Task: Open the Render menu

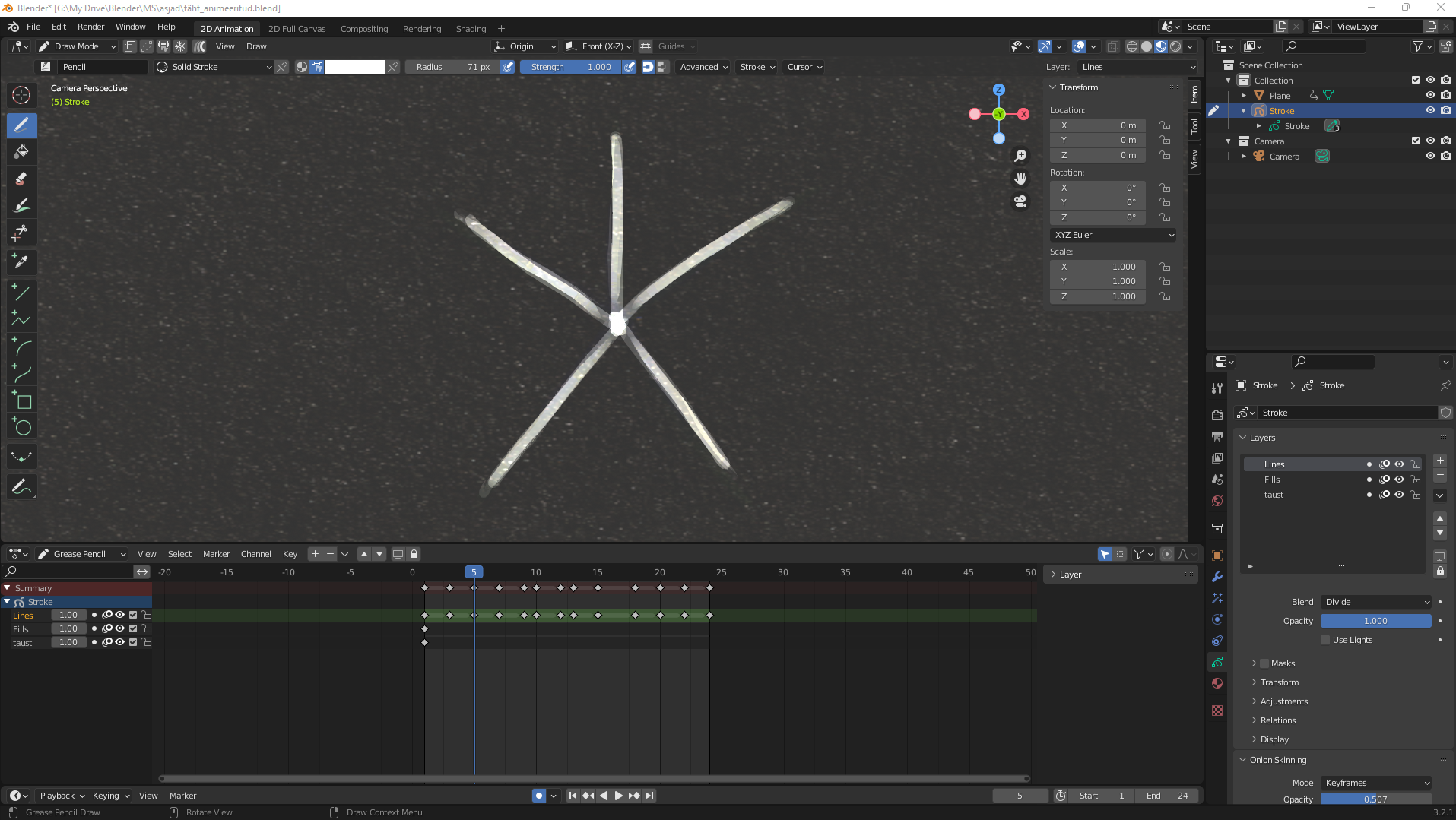Action: tap(90, 27)
